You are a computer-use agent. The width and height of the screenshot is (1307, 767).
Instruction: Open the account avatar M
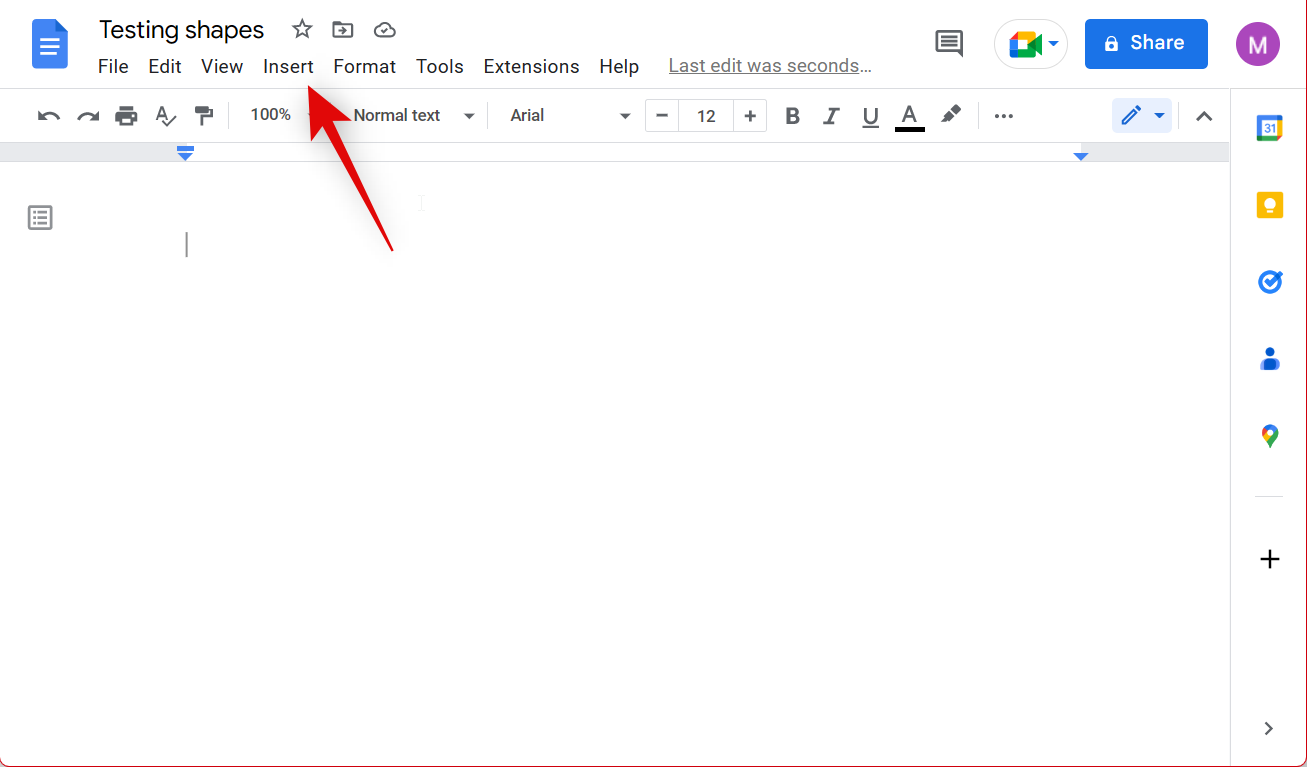coord(1257,44)
